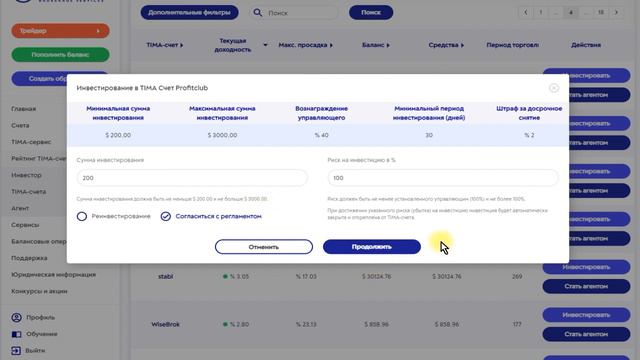Open the Обучение book icon
The width and height of the screenshot is (640, 360).
[x=16, y=334]
